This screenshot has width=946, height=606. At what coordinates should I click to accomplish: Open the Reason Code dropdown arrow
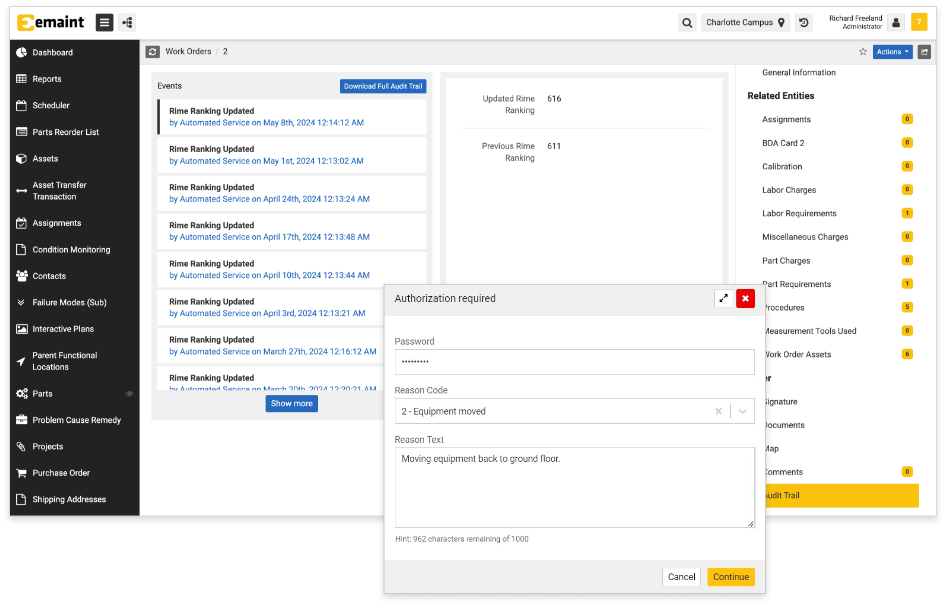pos(743,412)
